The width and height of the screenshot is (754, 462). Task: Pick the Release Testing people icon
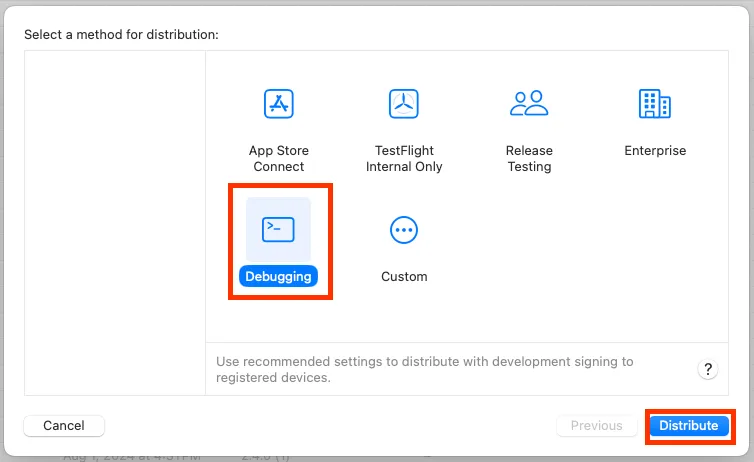click(529, 103)
